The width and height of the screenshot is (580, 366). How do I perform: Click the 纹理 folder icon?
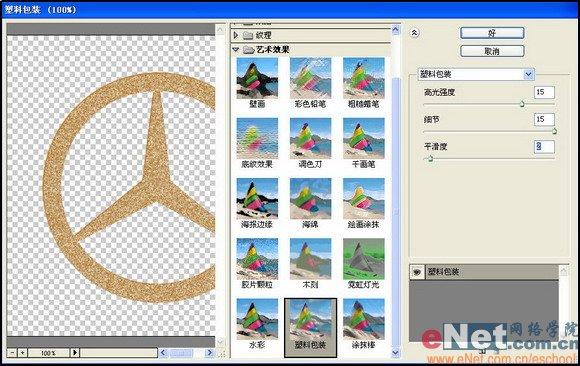point(248,36)
